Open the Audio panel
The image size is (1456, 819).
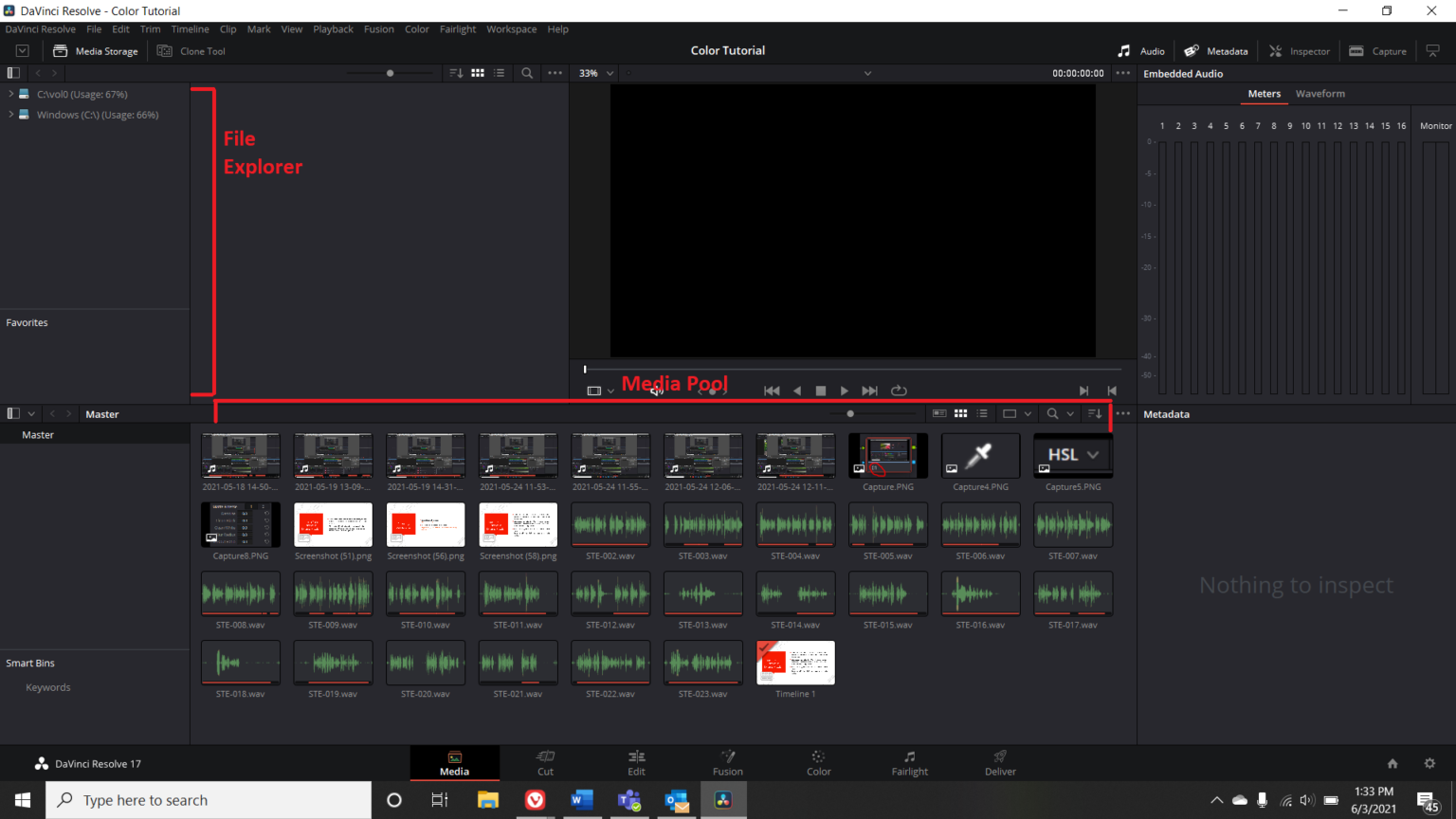click(x=1142, y=51)
